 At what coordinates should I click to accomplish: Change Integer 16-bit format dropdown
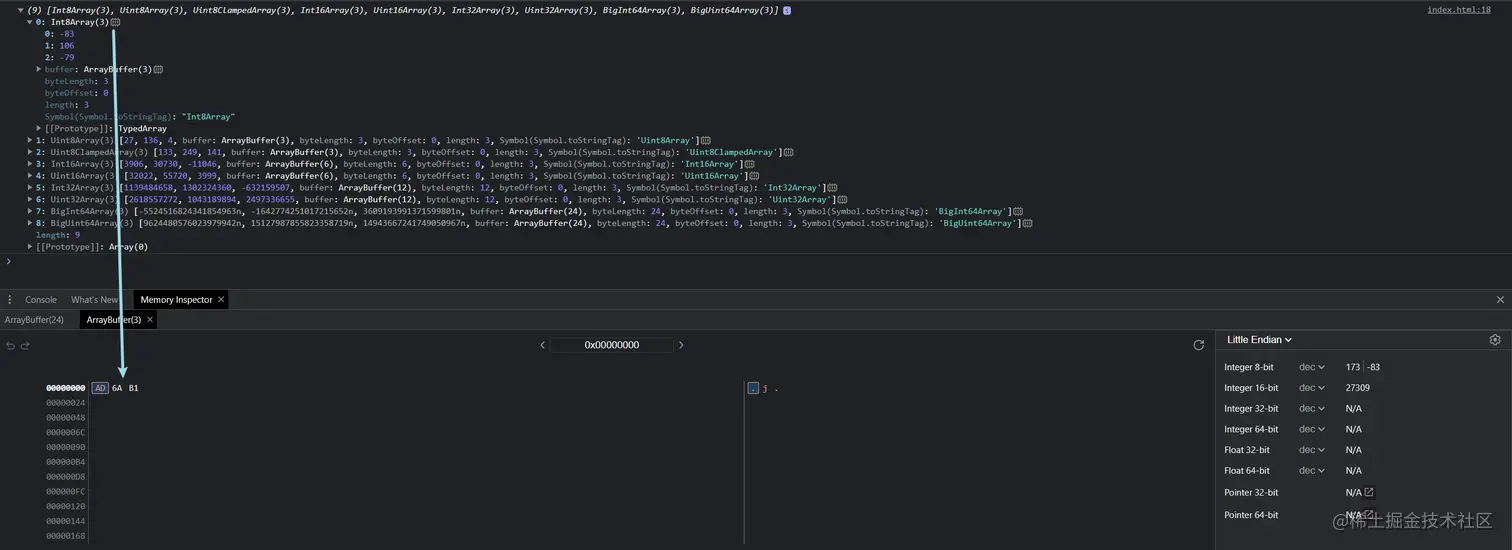pyautogui.click(x=1311, y=388)
